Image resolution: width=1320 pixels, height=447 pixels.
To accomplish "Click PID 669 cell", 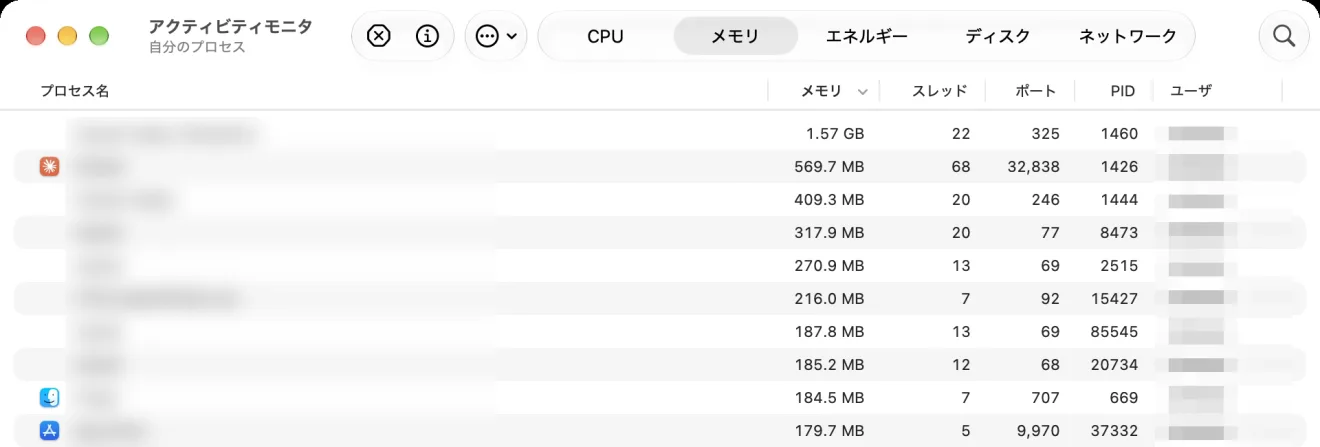I will [1124, 398].
